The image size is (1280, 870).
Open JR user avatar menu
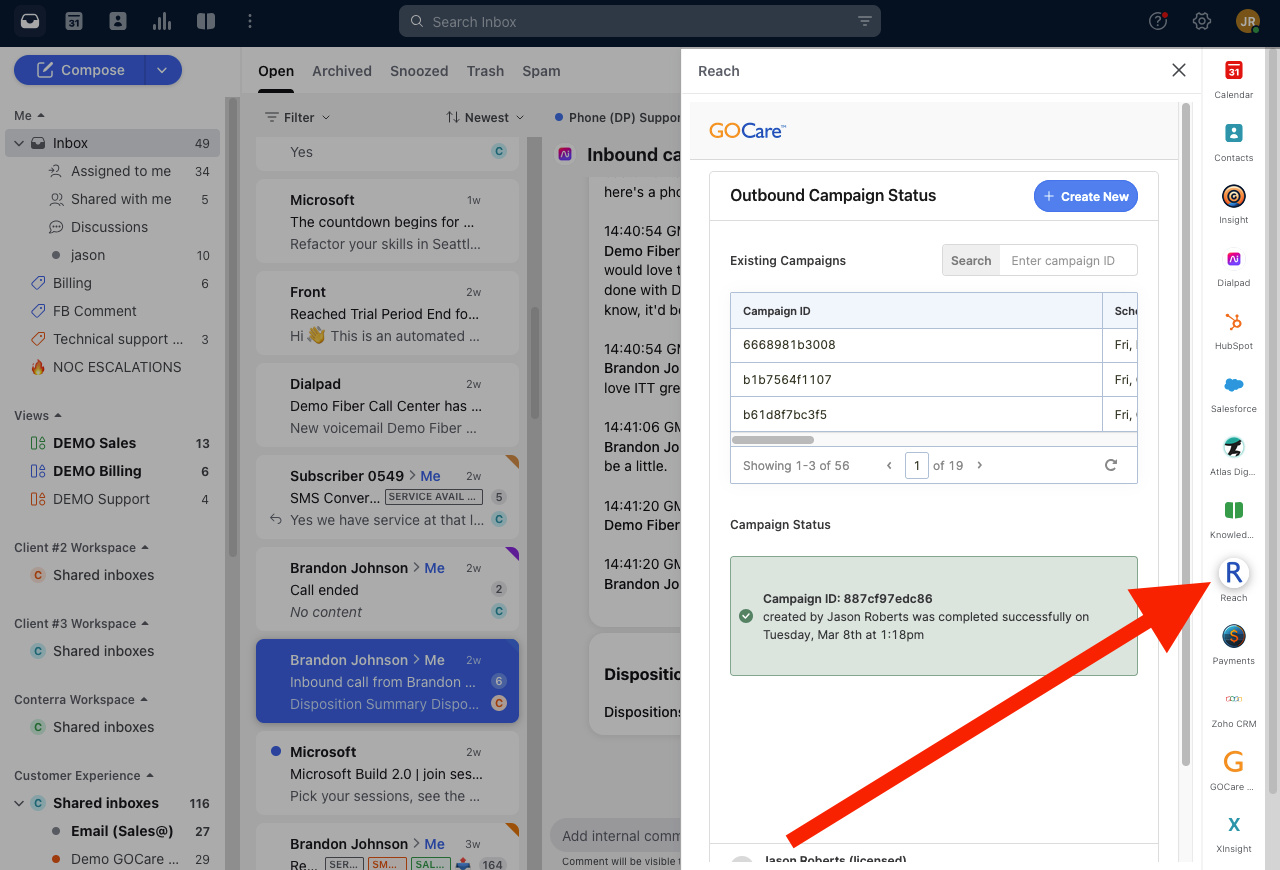click(x=1247, y=21)
